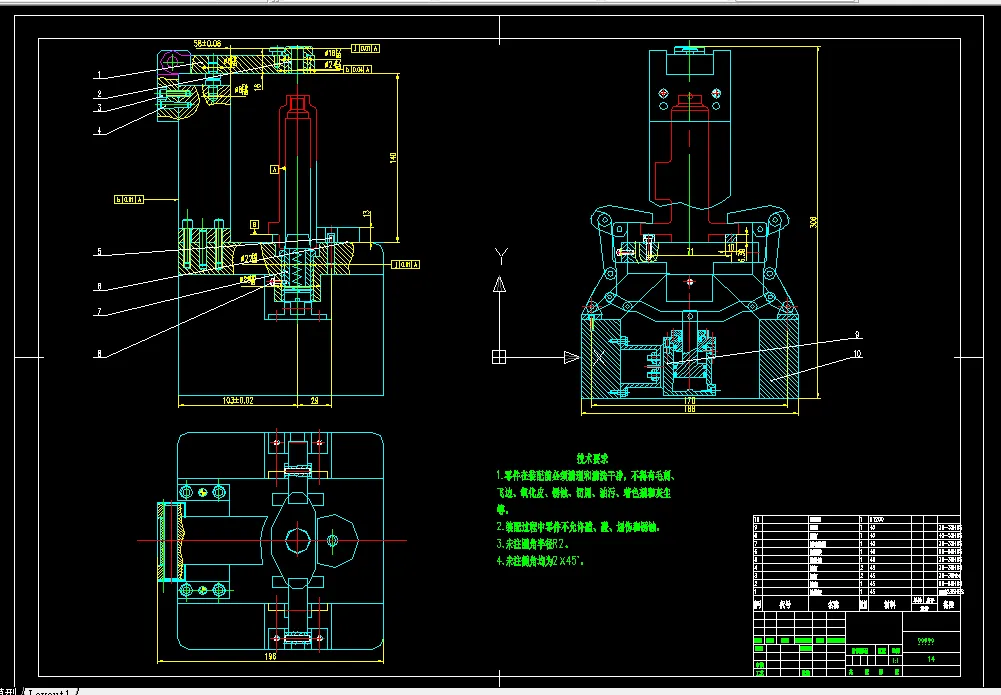Viewport: 1001px width, 695px height.
Task: Select the 188 overall width dimension
Action: click(689, 409)
